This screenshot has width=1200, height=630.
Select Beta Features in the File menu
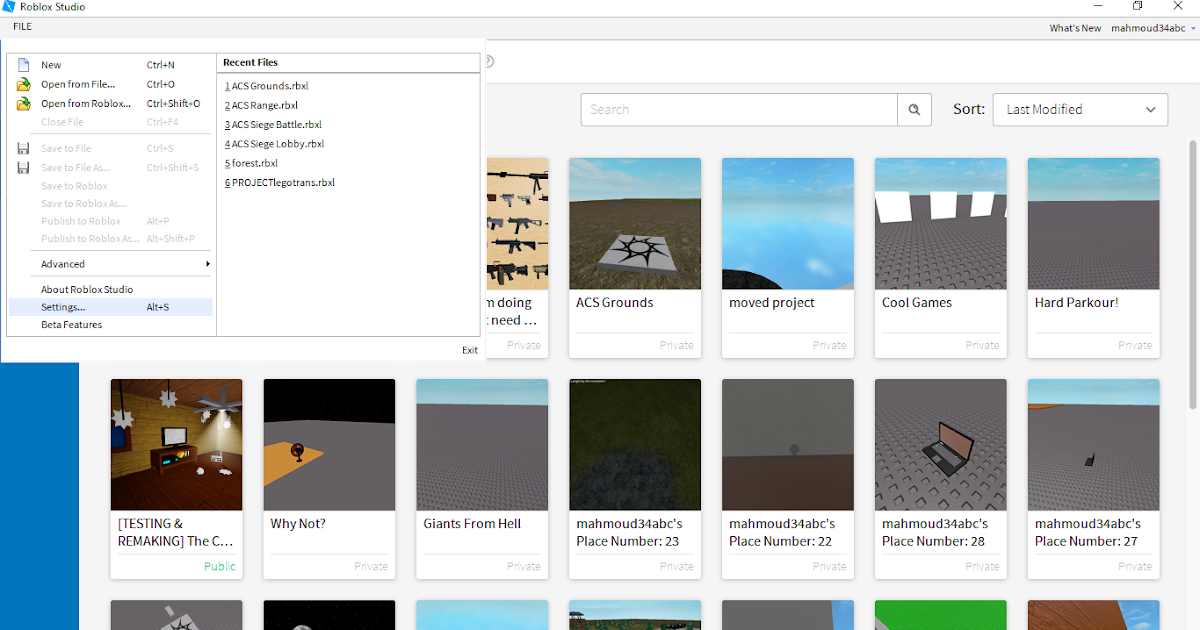click(x=70, y=324)
